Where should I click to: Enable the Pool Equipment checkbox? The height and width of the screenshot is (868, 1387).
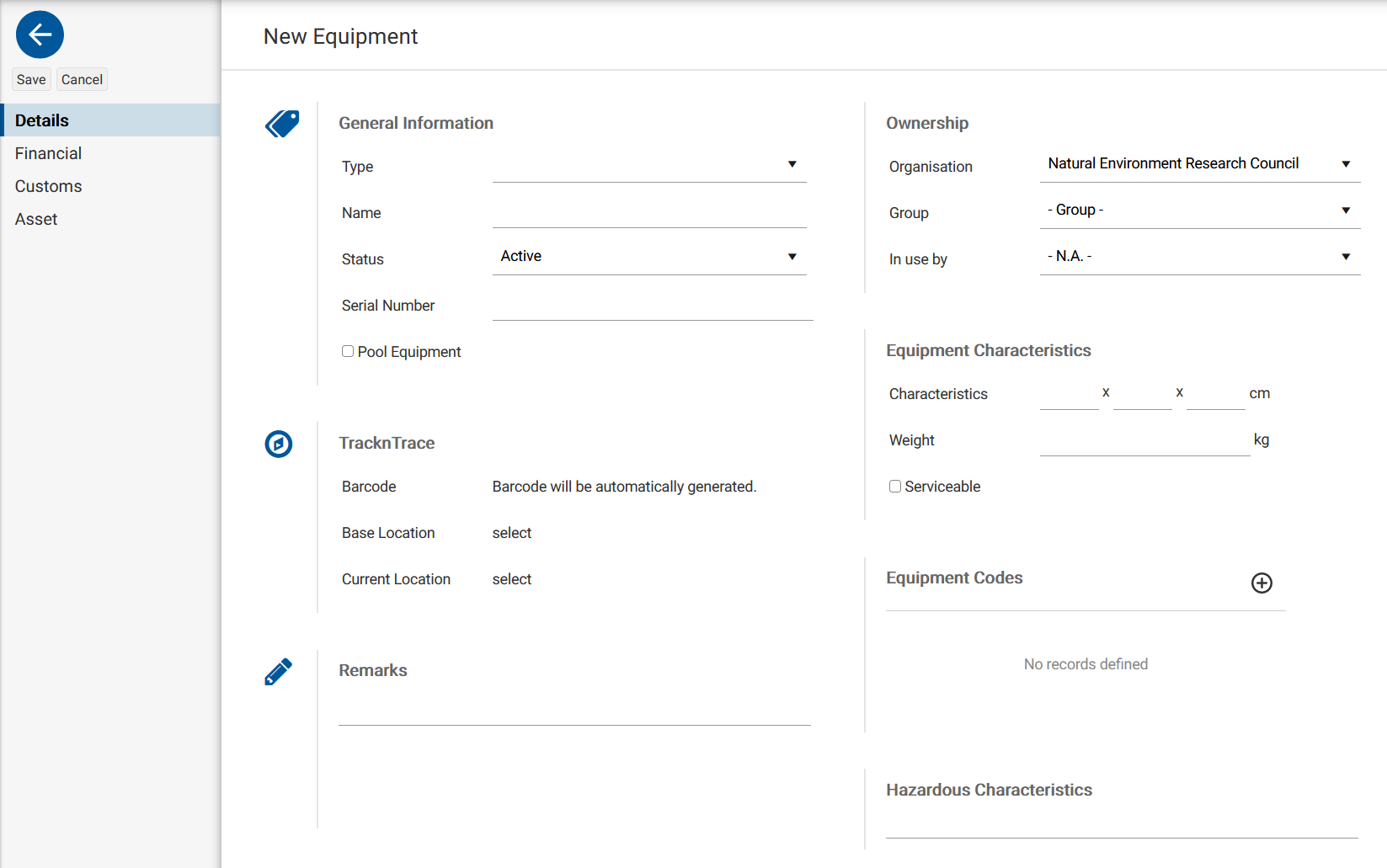pyautogui.click(x=347, y=350)
